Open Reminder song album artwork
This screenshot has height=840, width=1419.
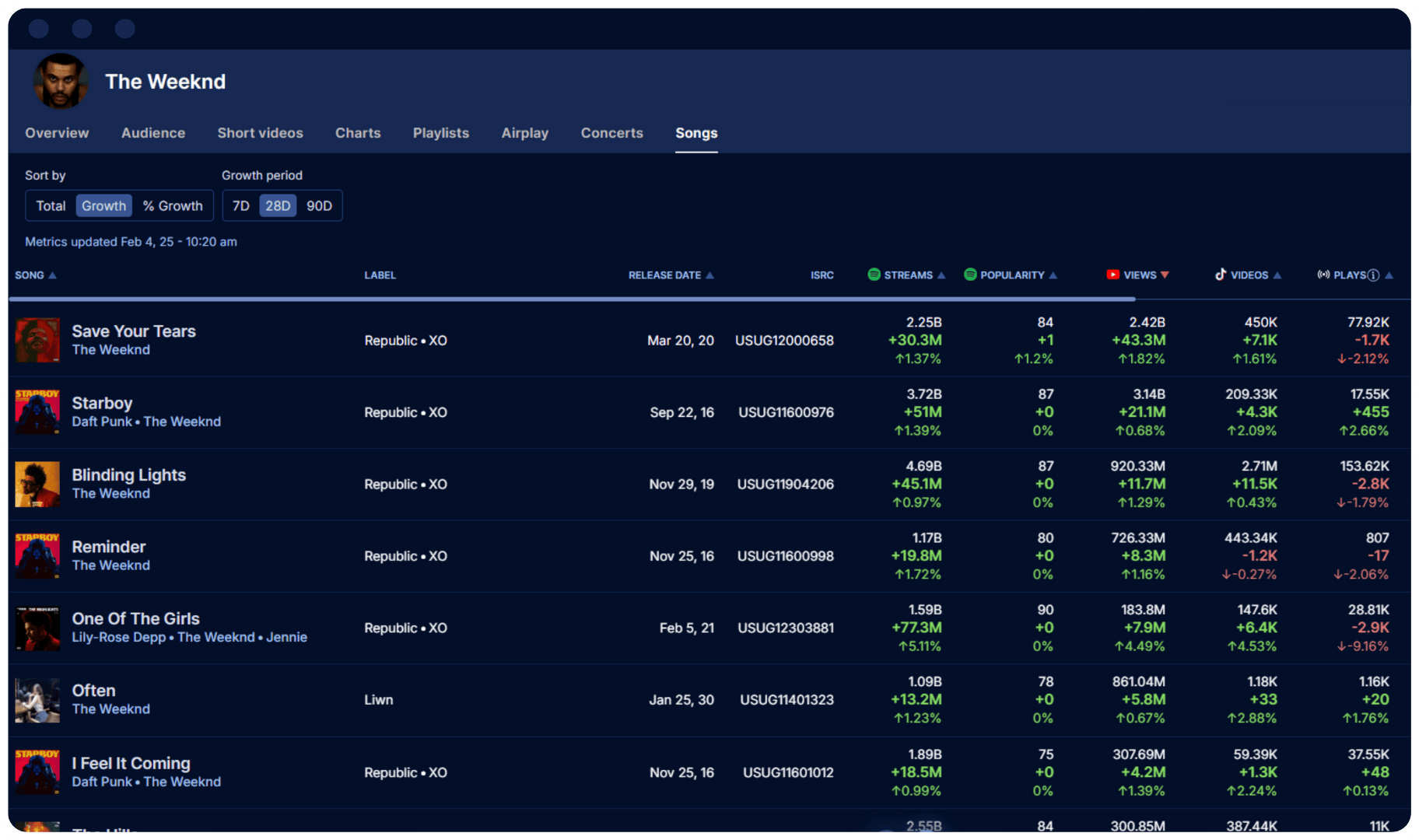pyautogui.click(x=37, y=555)
